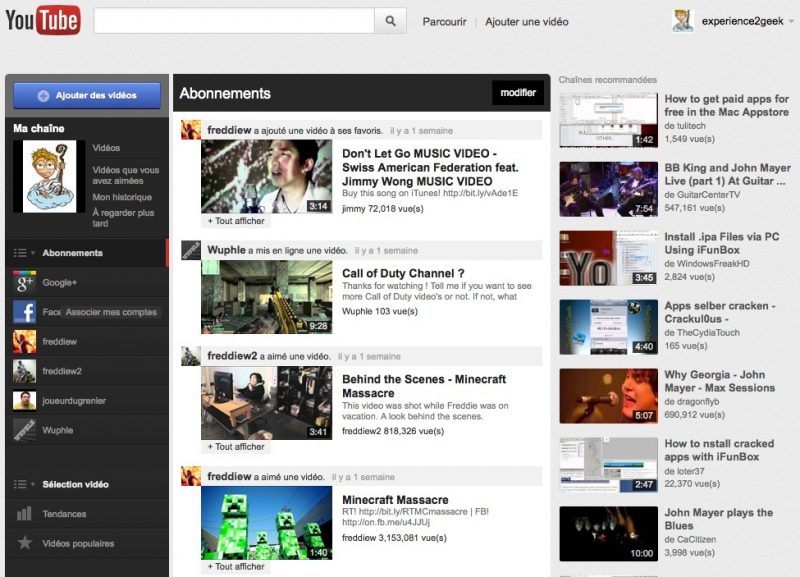800x577 pixels.
Task: Open Call of Duty Channel thumbnail
Action: (x=266, y=297)
